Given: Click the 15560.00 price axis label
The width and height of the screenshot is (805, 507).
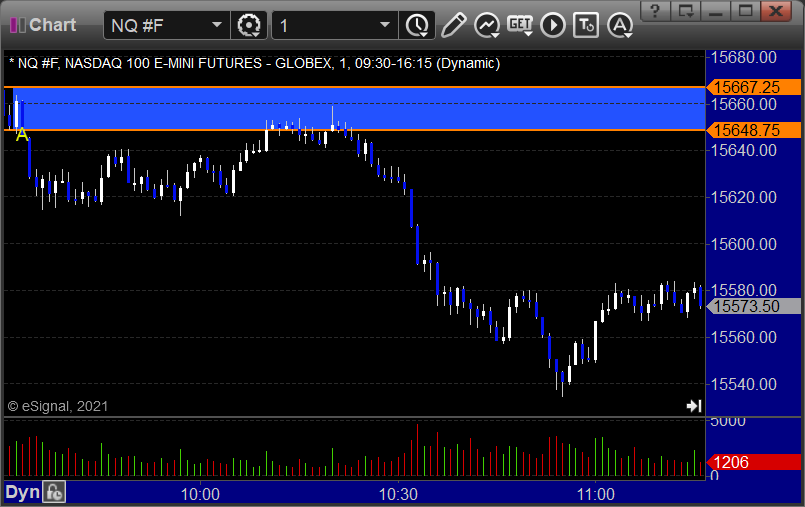Looking at the screenshot, I should pos(743,337).
